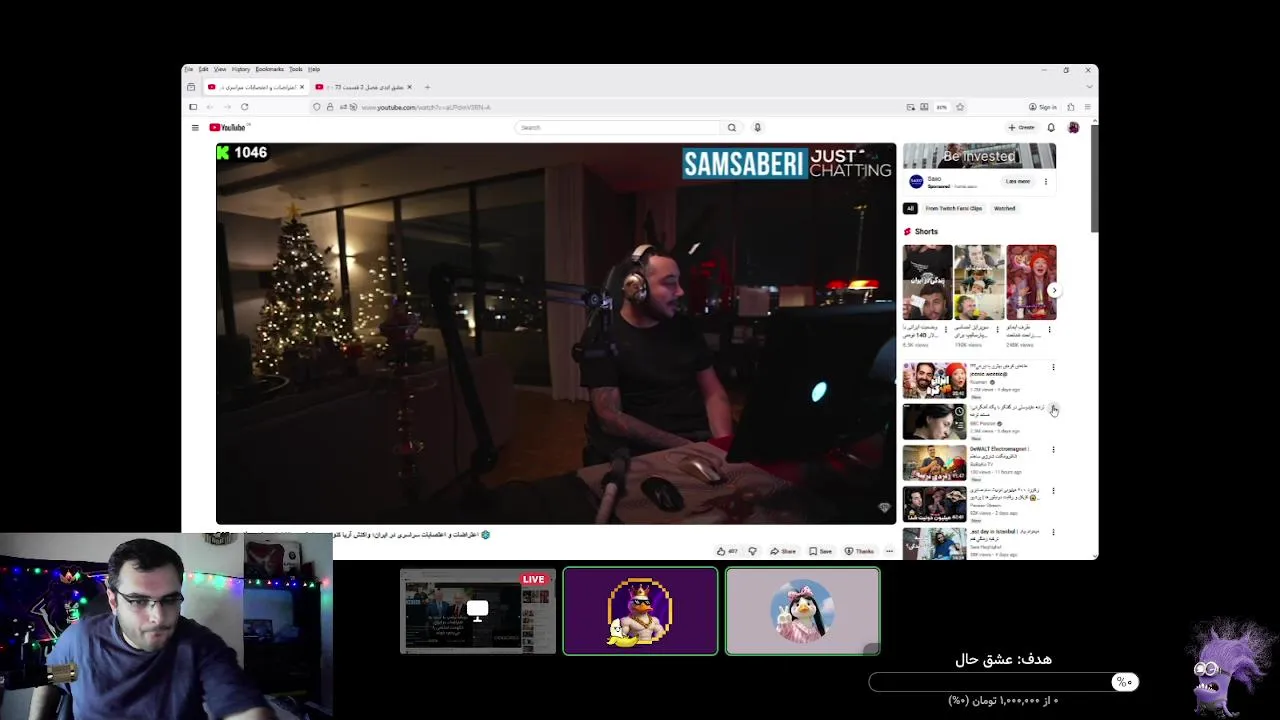Open the View menu
The image size is (1280, 720).
coord(220,69)
